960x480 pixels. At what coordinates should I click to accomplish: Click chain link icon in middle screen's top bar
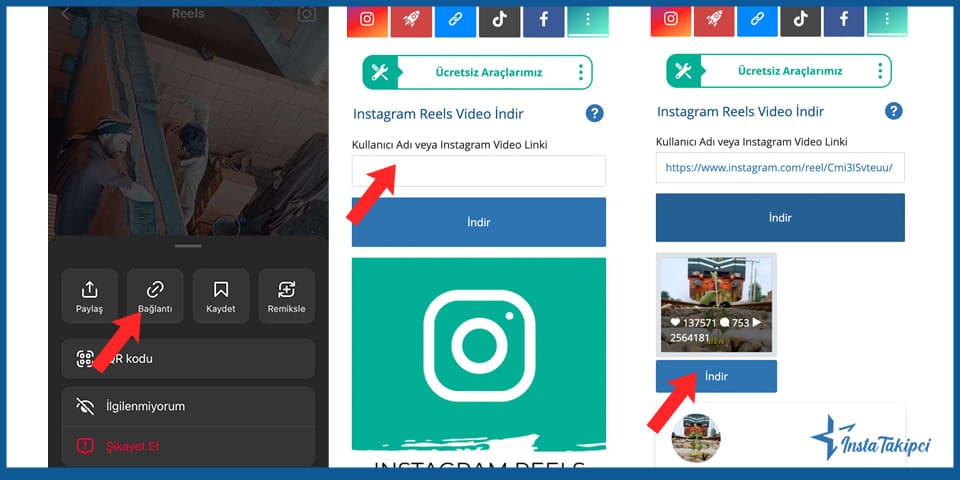pyautogui.click(x=455, y=21)
